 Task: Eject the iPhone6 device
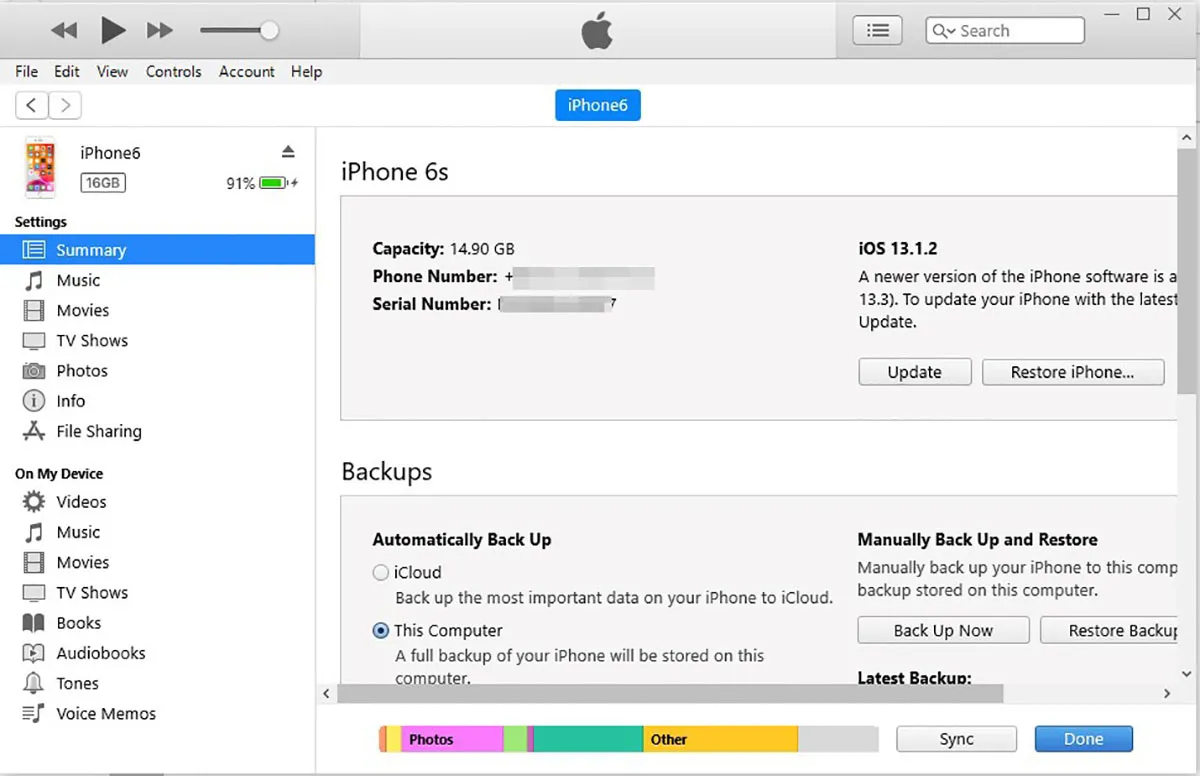[288, 151]
